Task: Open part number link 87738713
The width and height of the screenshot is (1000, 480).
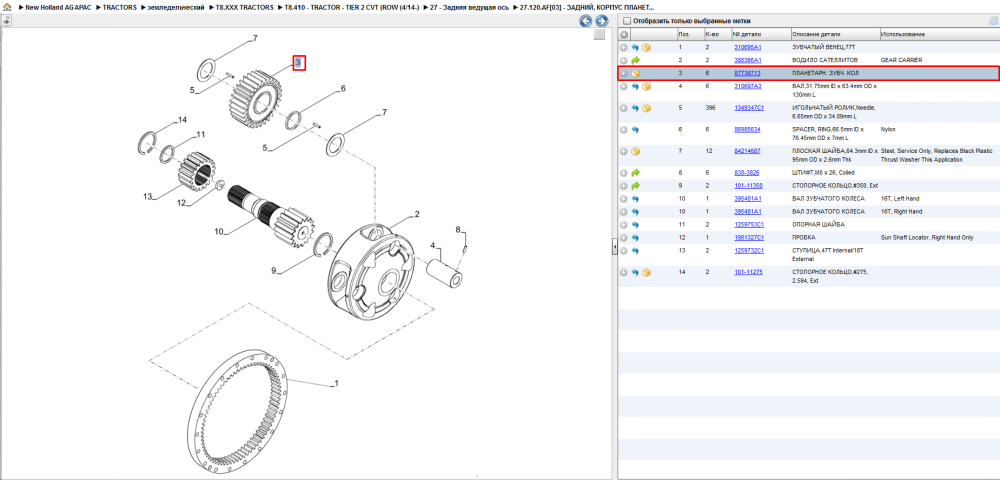Action: [747, 73]
